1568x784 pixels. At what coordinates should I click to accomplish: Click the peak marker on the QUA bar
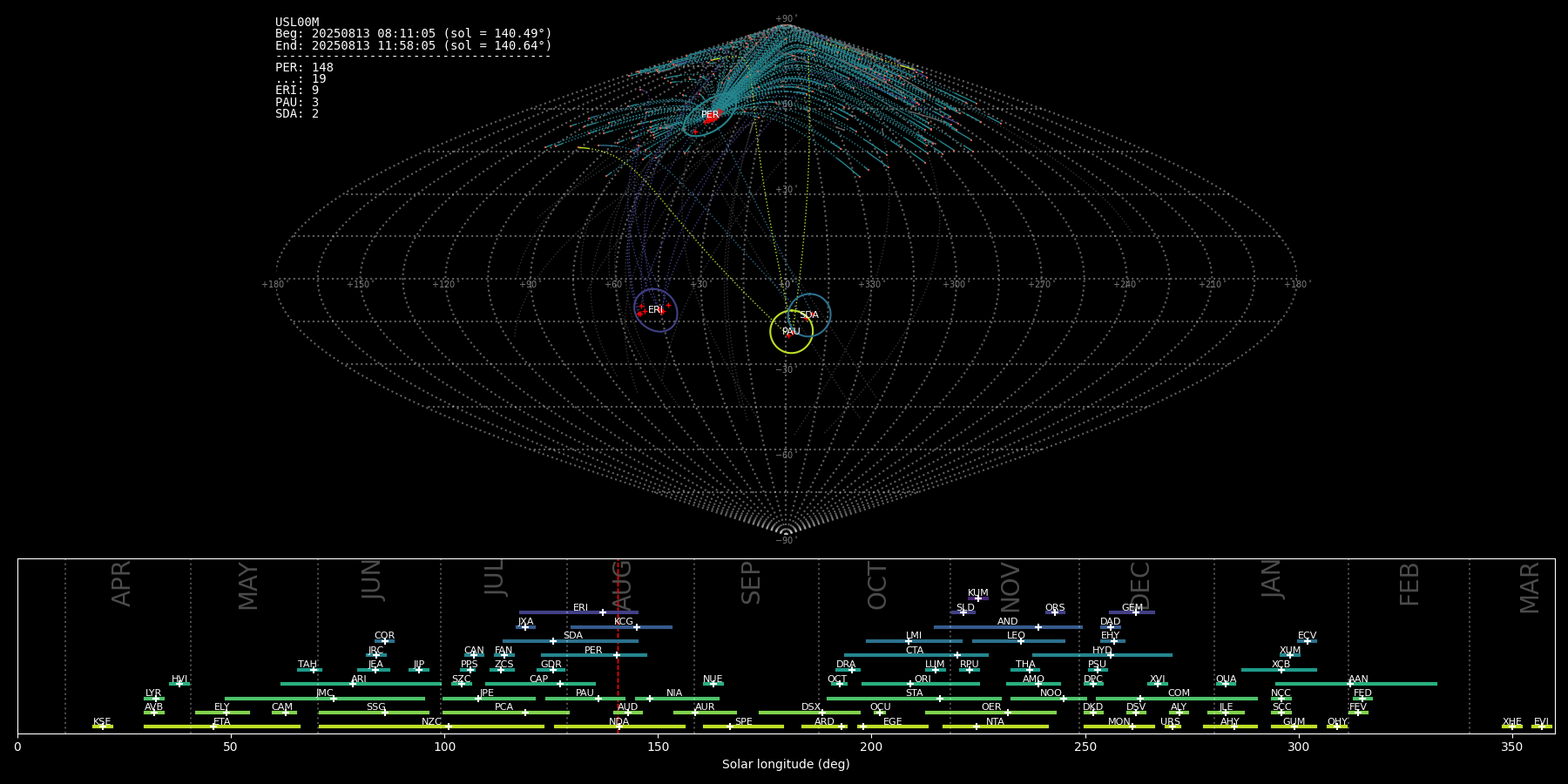1226,684
